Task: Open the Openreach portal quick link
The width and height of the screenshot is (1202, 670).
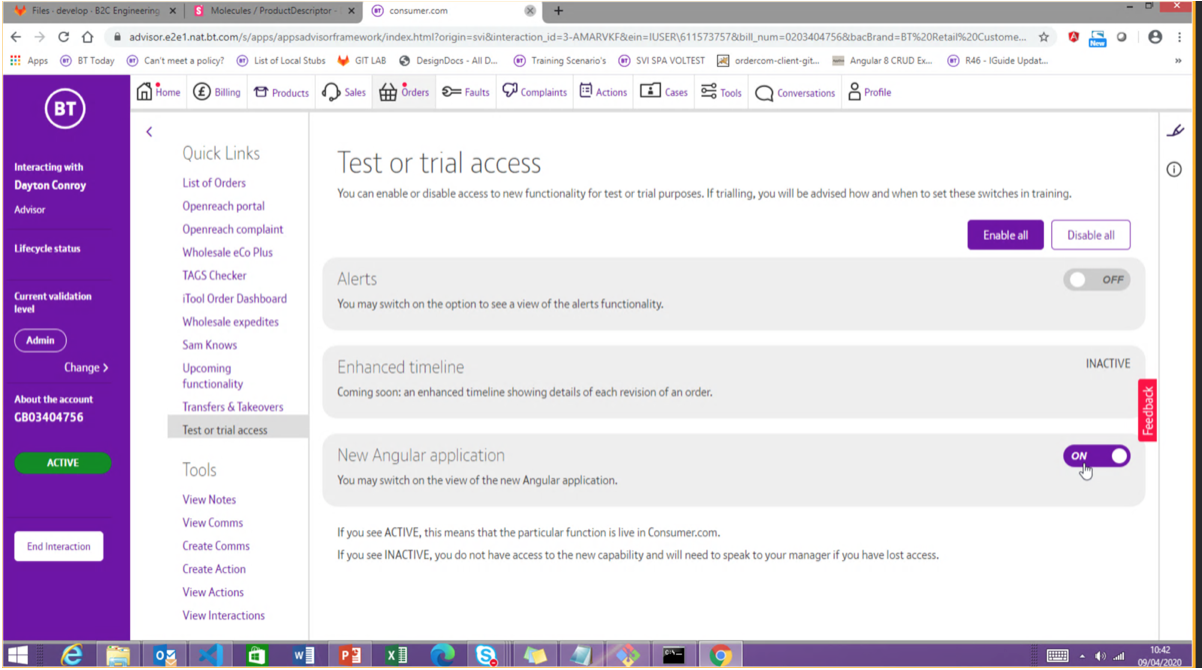Action: coord(223,206)
